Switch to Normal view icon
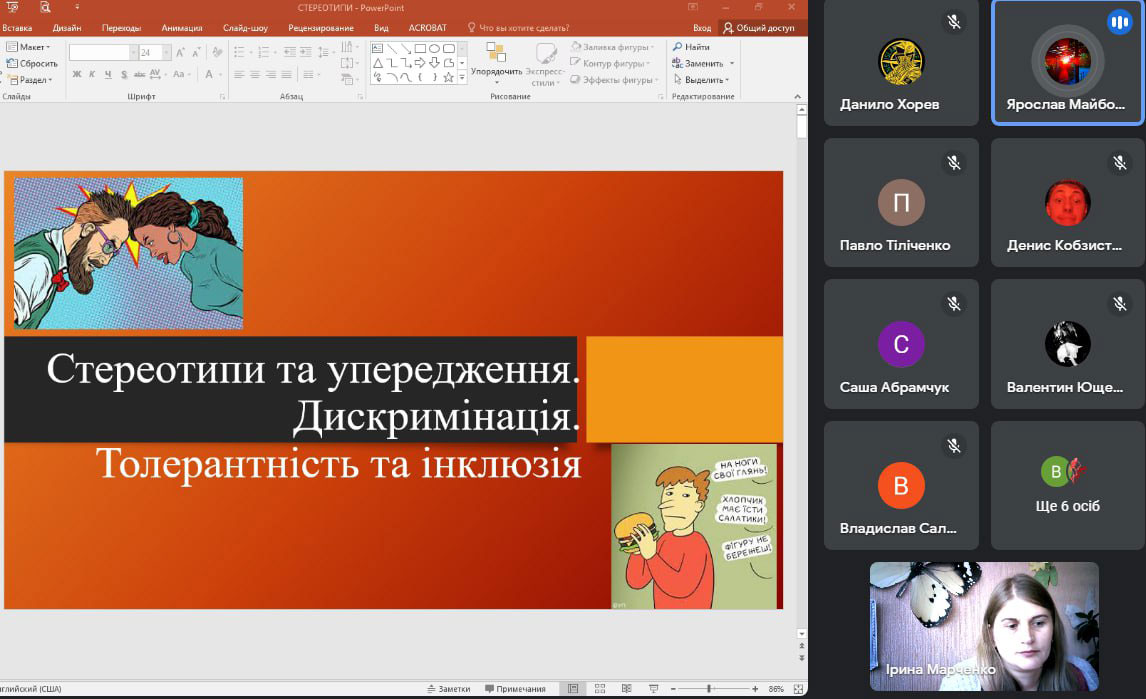Screen dimensions: 1146x699 [x=573, y=689]
